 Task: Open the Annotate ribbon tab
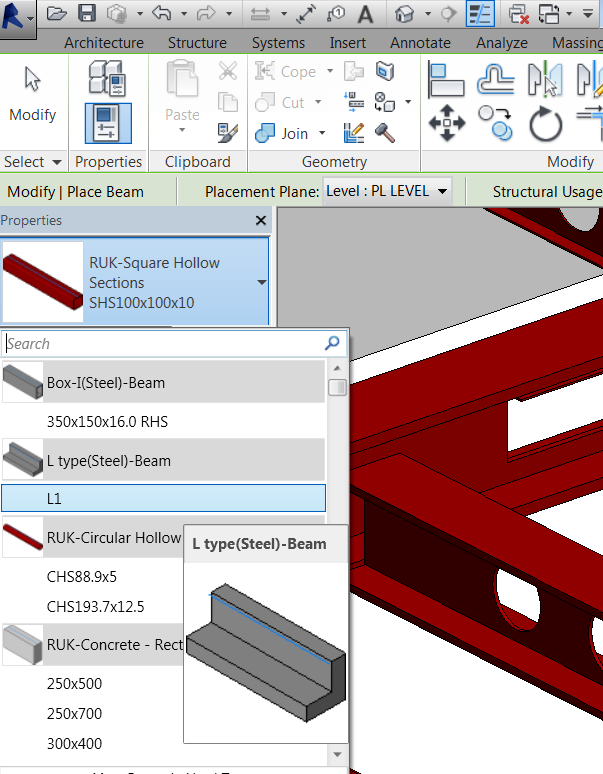pos(420,42)
